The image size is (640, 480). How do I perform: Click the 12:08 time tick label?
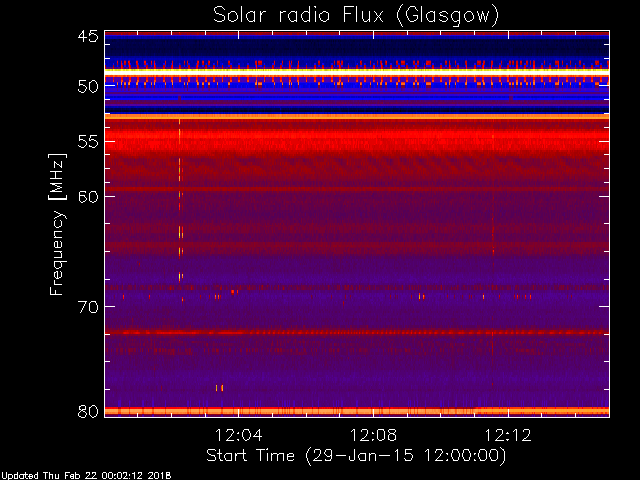pyautogui.click(x=373, y=435)
